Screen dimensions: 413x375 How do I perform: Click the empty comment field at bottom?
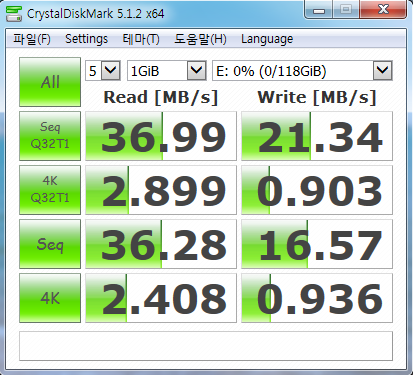coord(206,346)
